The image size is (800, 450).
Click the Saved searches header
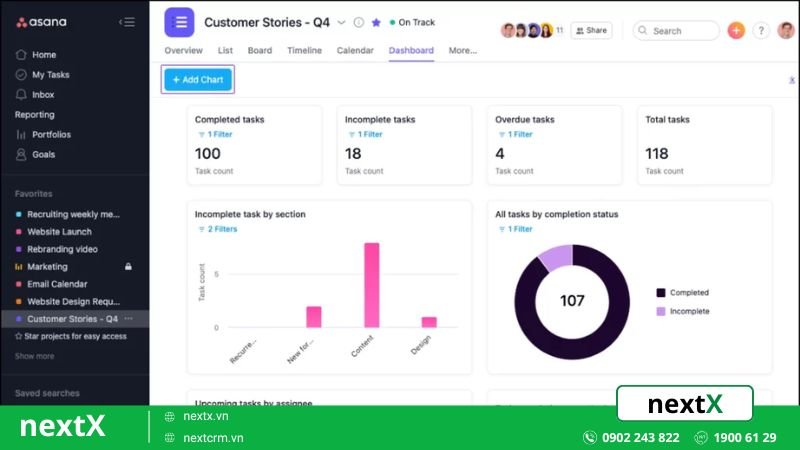point(47,393)
